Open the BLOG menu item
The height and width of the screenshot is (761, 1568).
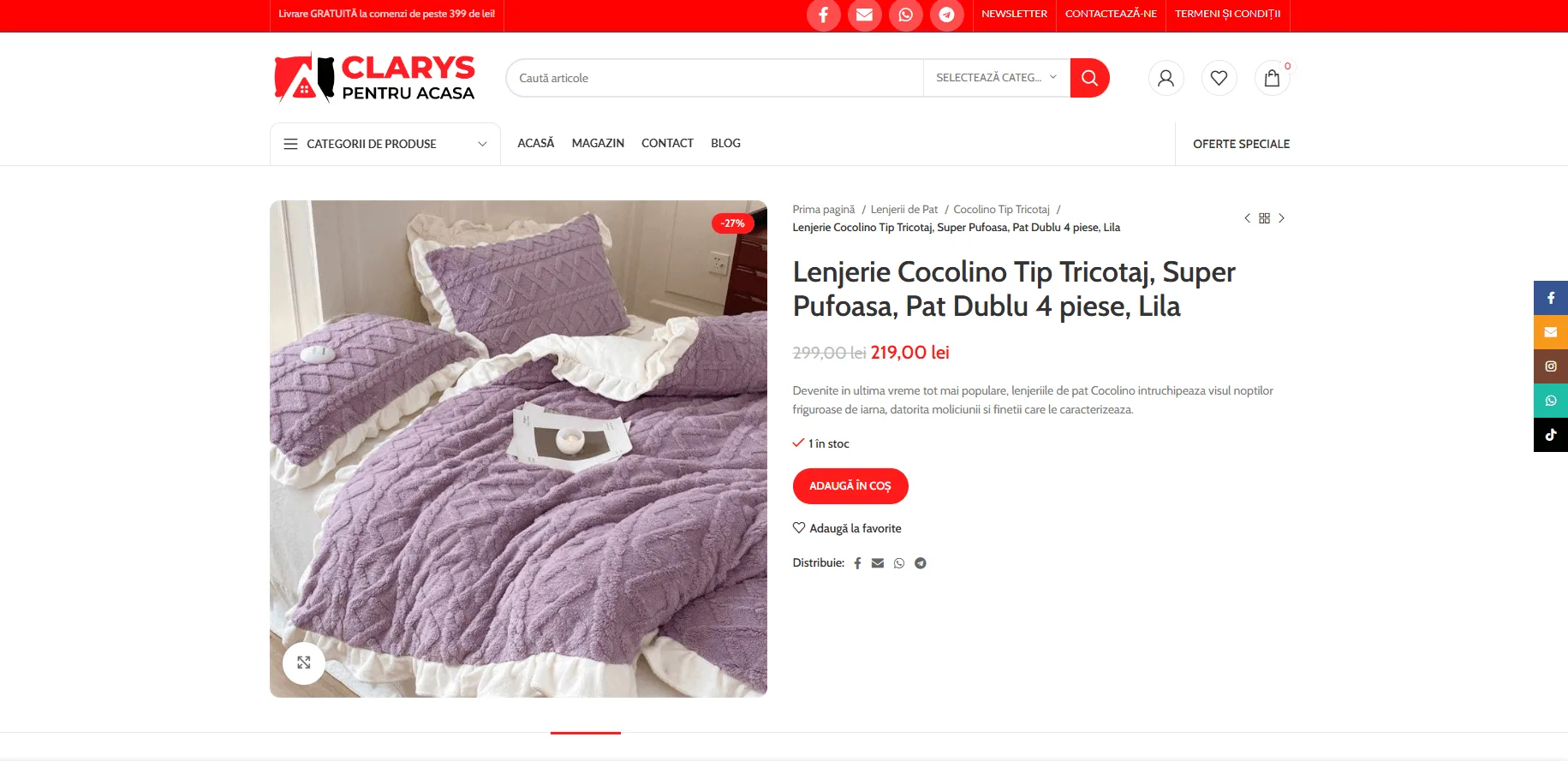(x=725, y=143)
